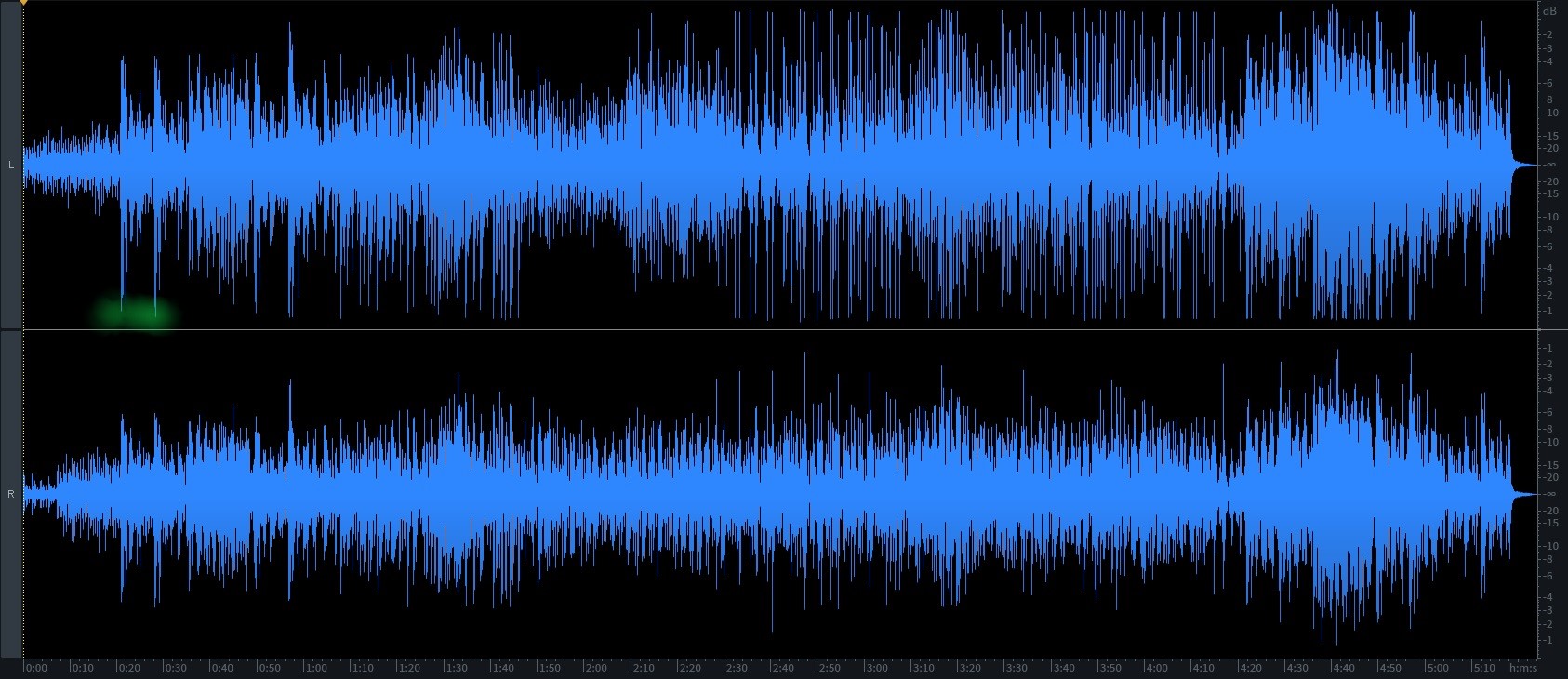The height and width of the screenshot is (679, 1568).
Task: Click the h:m:s time format label
Action: [1523, 668]
